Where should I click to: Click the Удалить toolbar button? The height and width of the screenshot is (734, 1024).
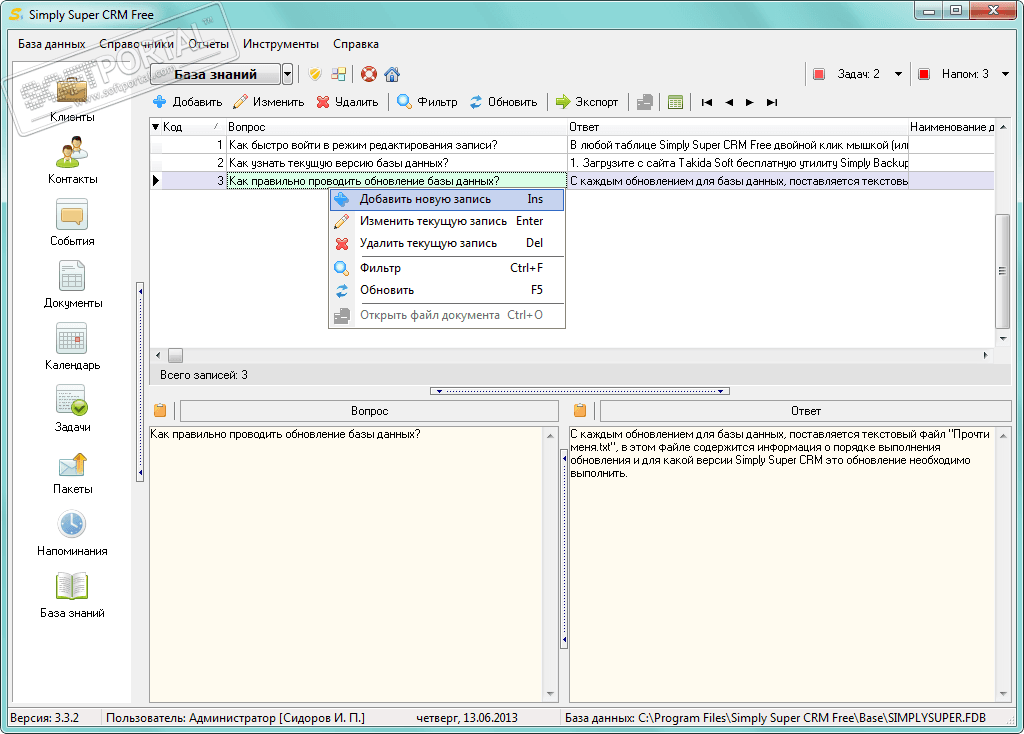[347, 102]
